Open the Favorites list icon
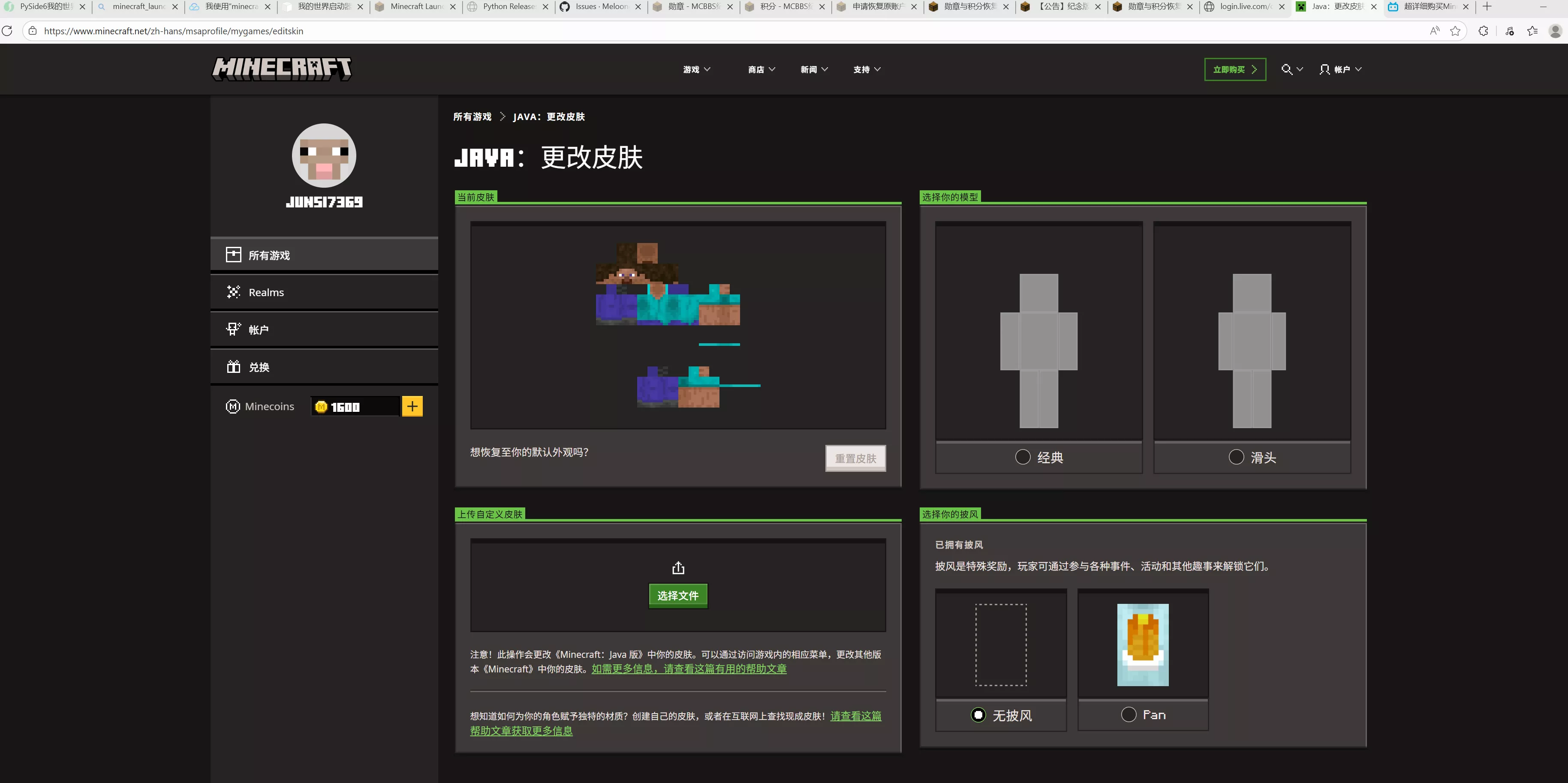 click(x=1533, y=30)
